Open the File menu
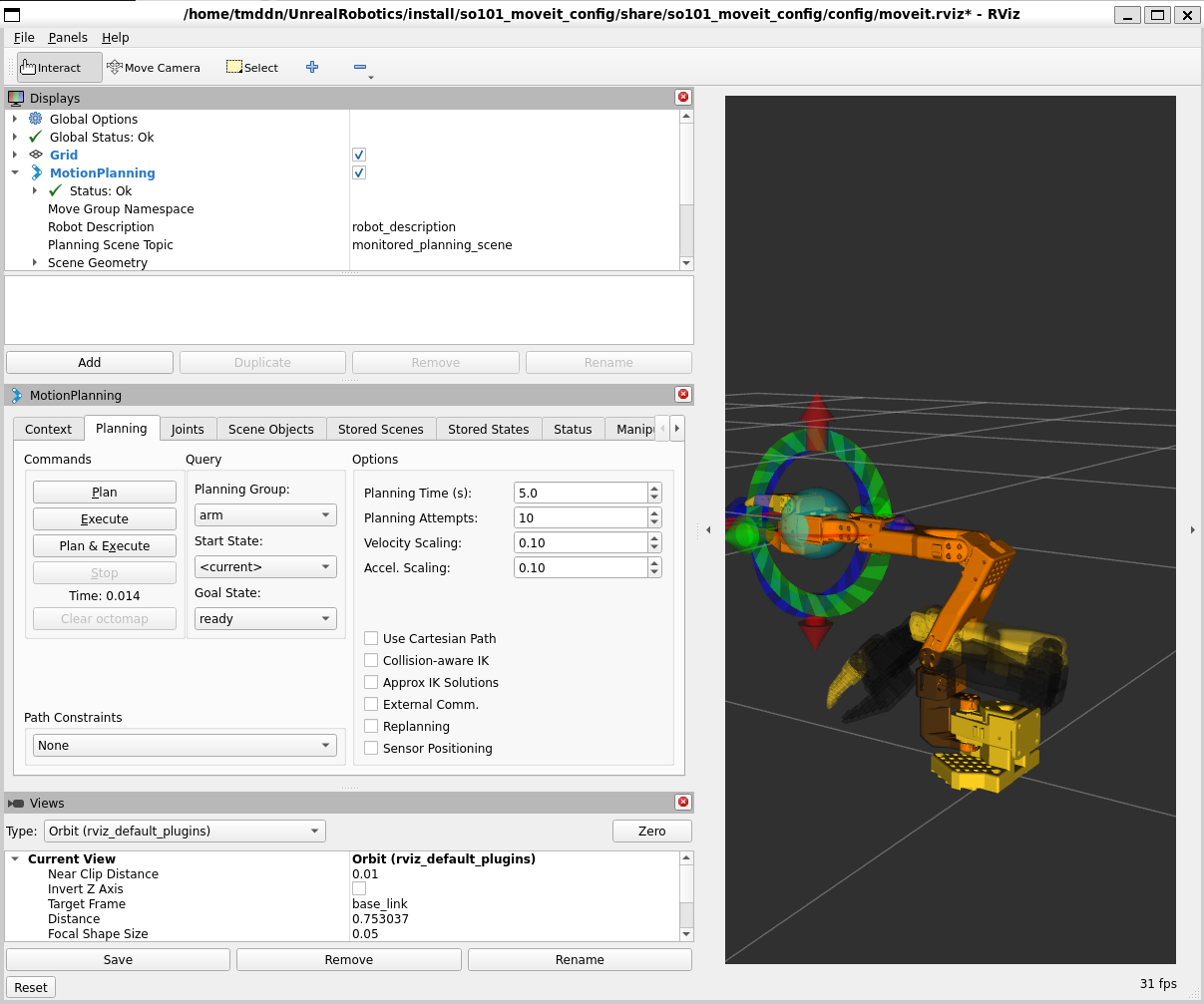Image resolution: width=1204 pixels, height=1004 pixels. 24,37
